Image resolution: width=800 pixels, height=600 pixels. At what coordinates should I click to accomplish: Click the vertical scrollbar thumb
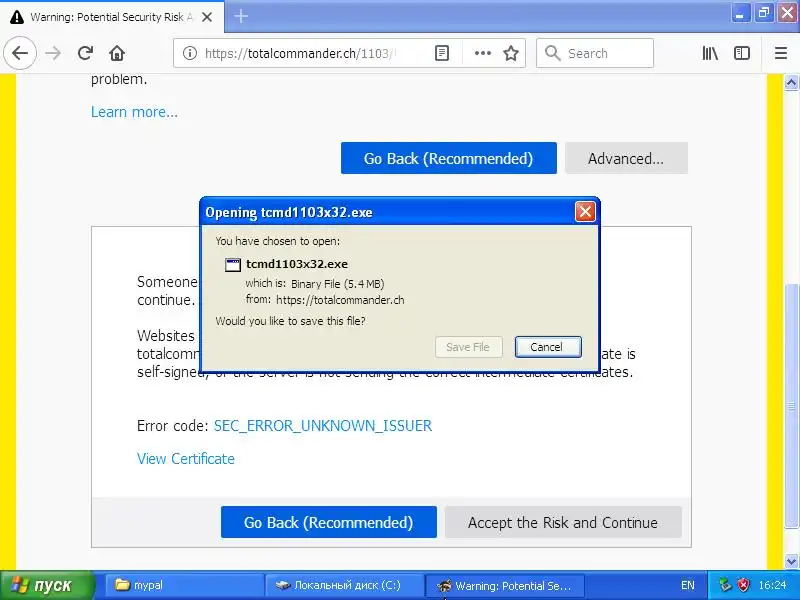point(791,406)
